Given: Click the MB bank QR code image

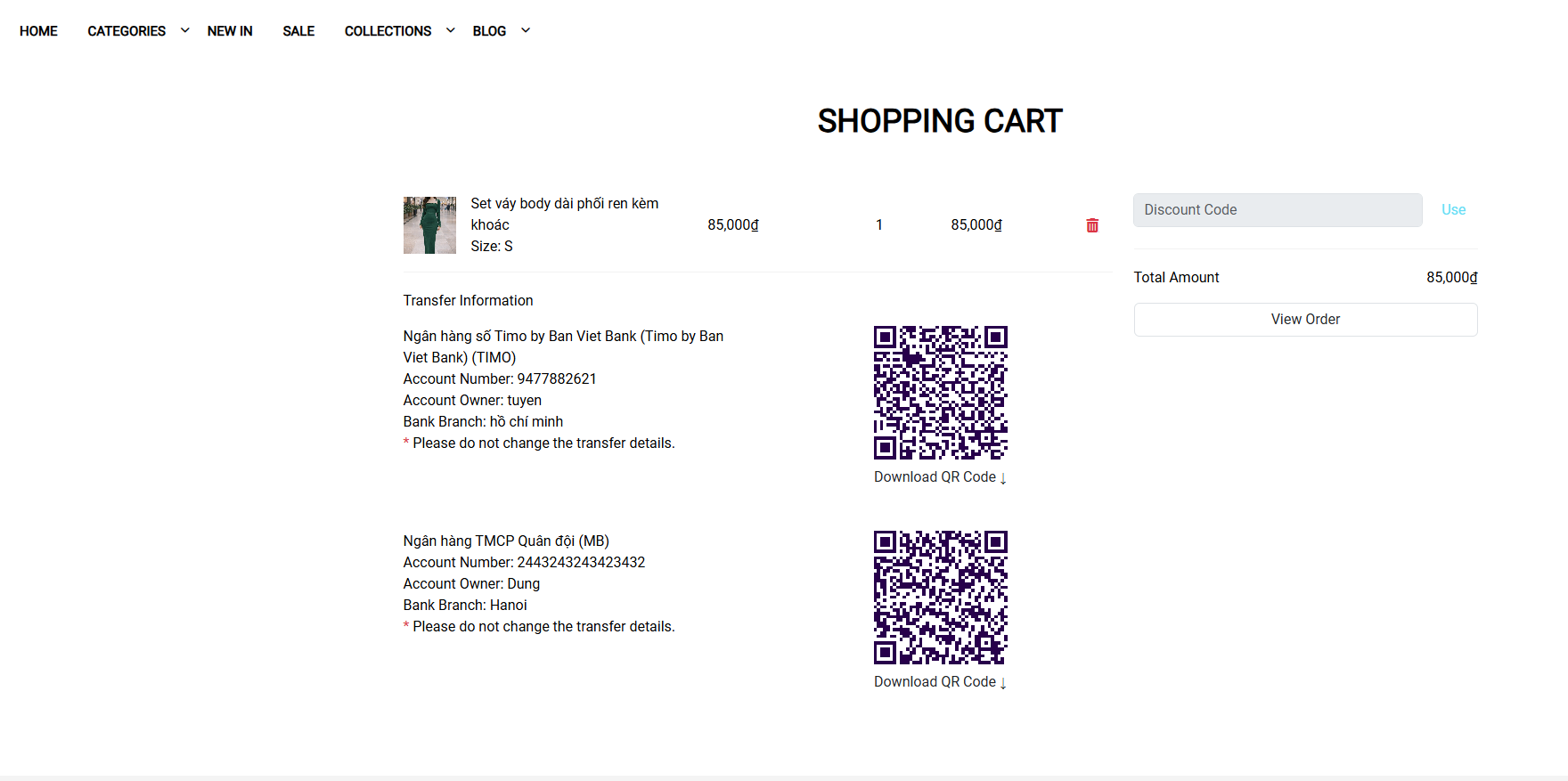Looking at the screenshot, I should [940, 598].
